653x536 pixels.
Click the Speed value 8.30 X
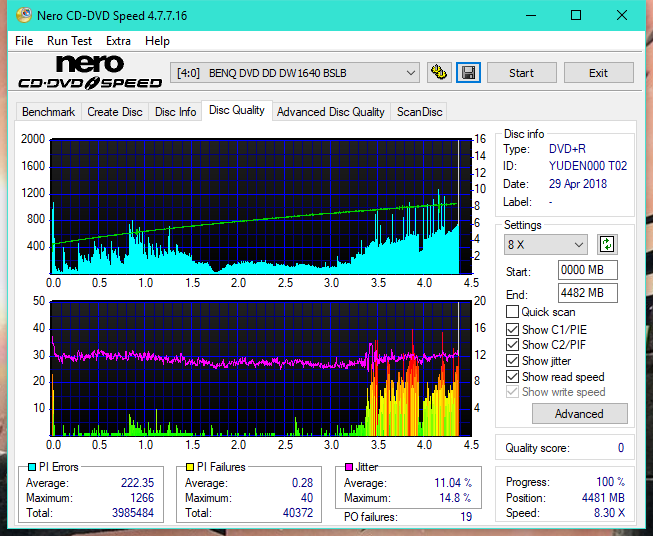click(609, 513)
